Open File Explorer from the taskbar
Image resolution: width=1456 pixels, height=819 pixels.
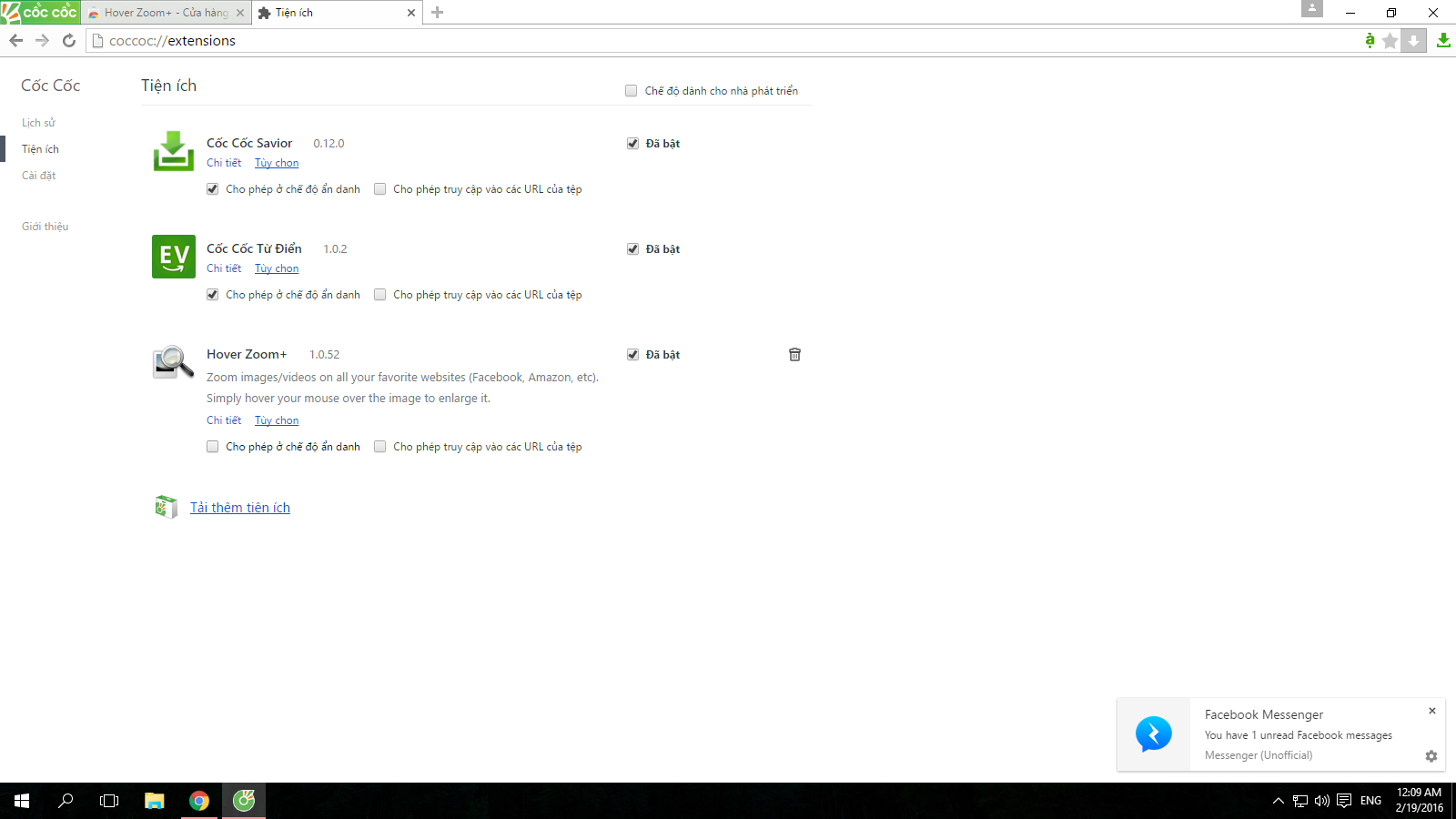click(x=155, y=801)
